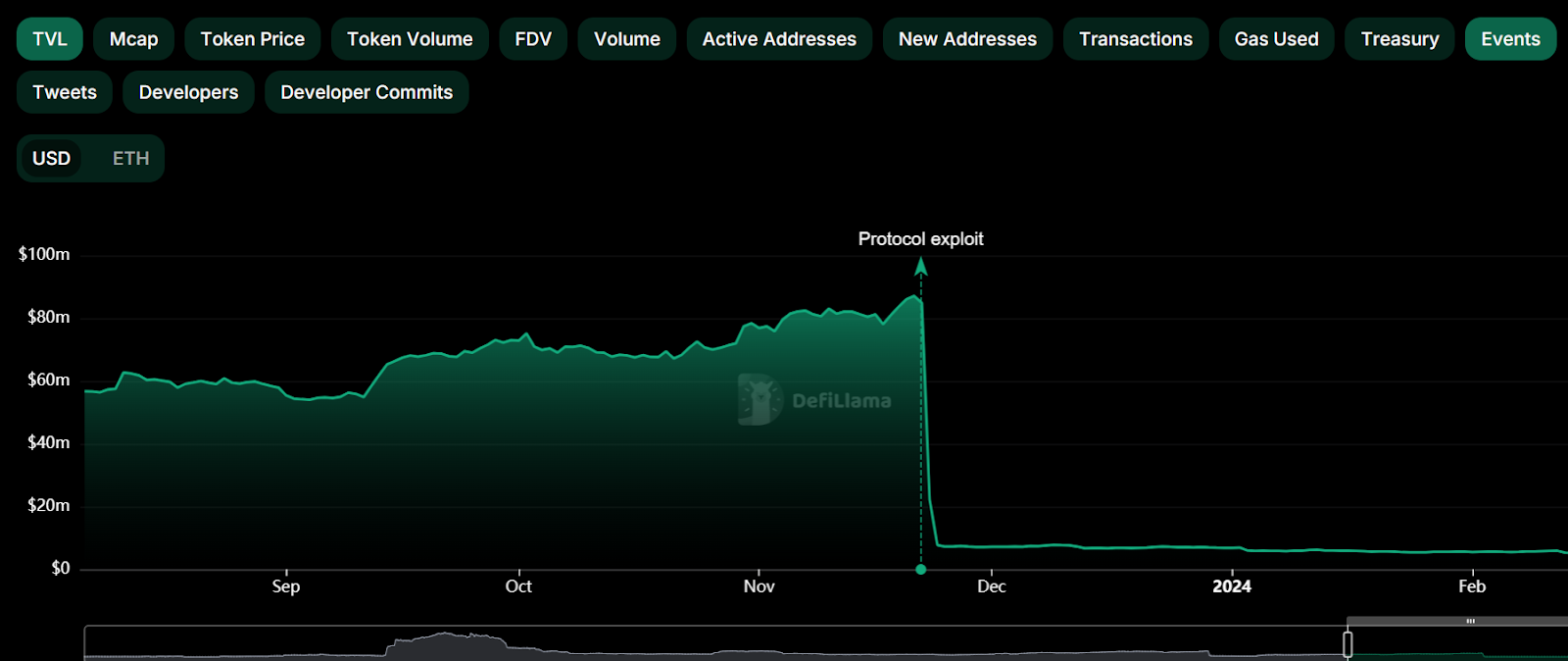This screenshot has width=1568, height=661.
Task: Toggle Developer Commits chip
Action: 367,92
